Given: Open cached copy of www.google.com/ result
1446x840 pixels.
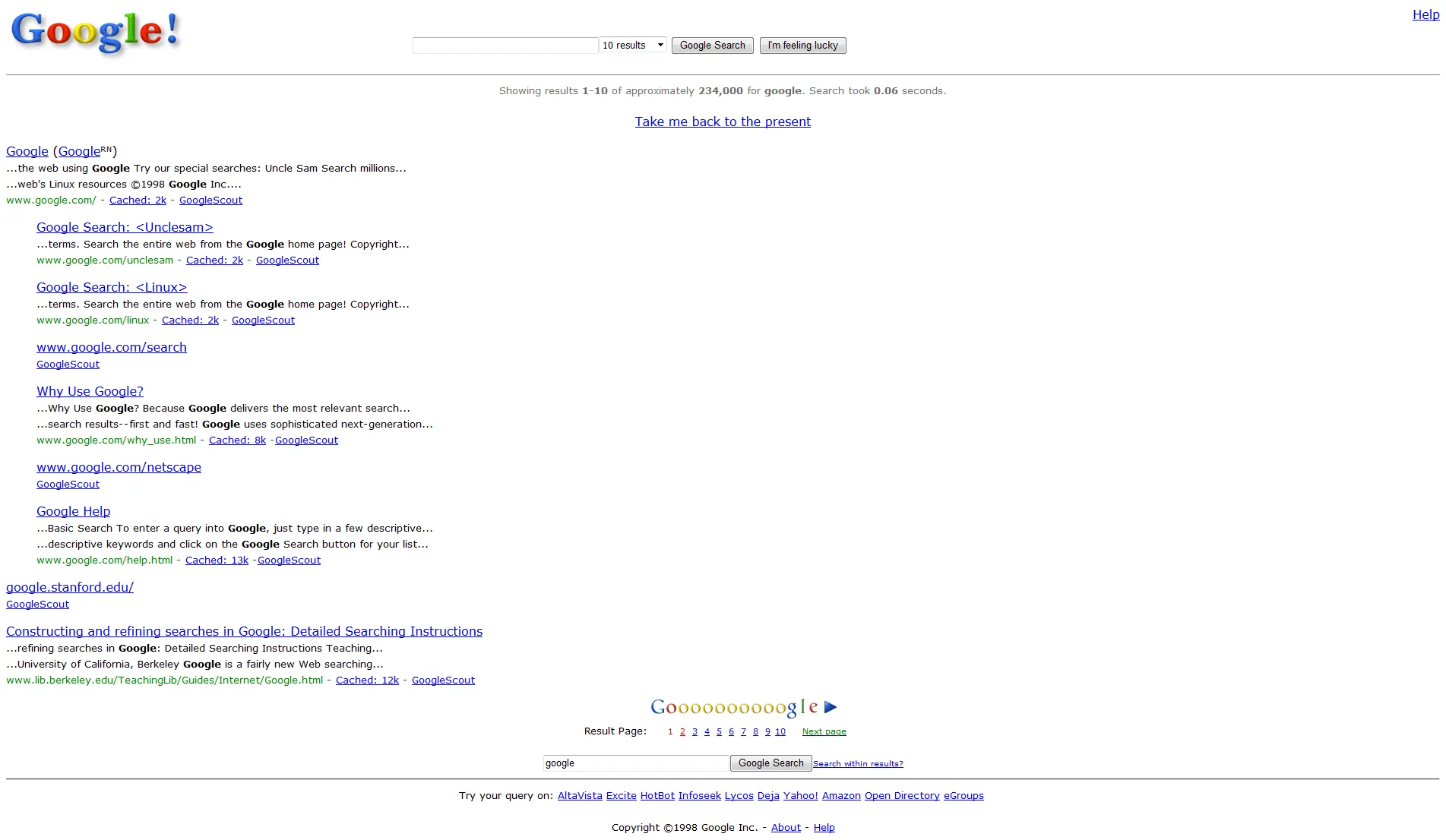Looking at the screenshot, I should pyautogui.click(x=138, y=201).
